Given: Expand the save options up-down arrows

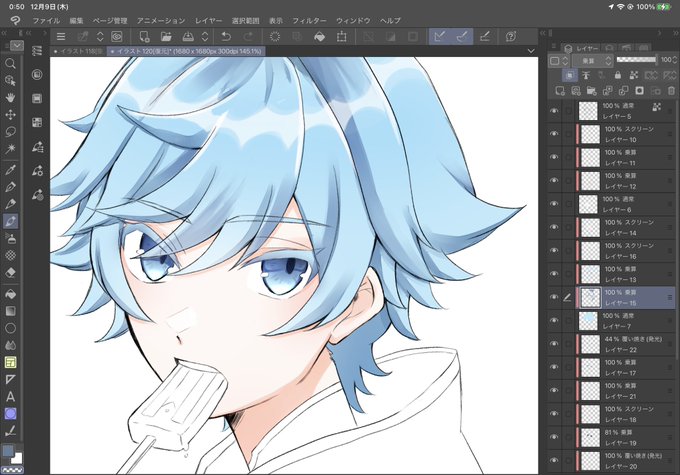Looking at the screenshot, I should coord(205,36).
